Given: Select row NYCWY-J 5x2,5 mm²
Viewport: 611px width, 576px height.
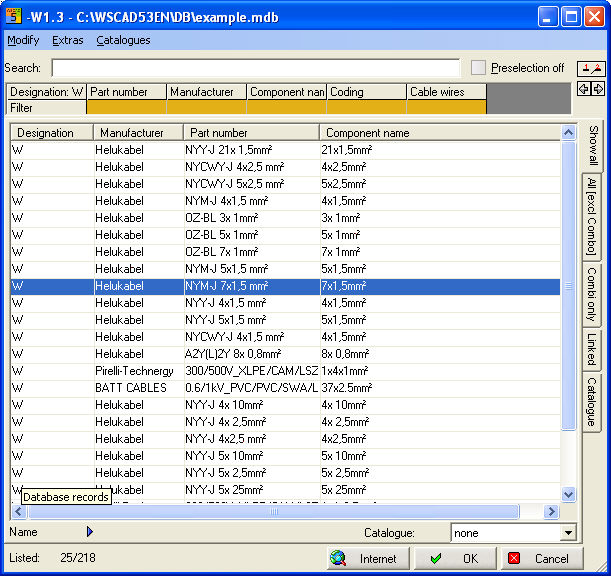Looking at the screenshot, I should 285,184.
